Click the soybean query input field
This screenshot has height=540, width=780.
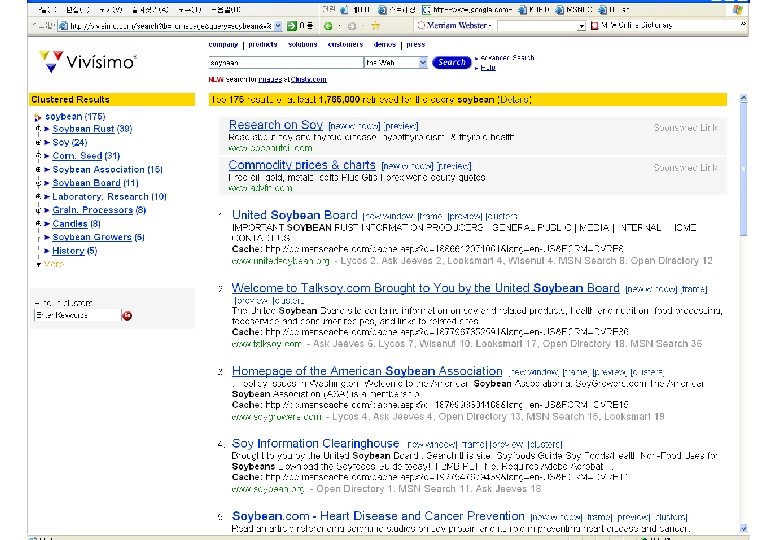pos(286,63)
